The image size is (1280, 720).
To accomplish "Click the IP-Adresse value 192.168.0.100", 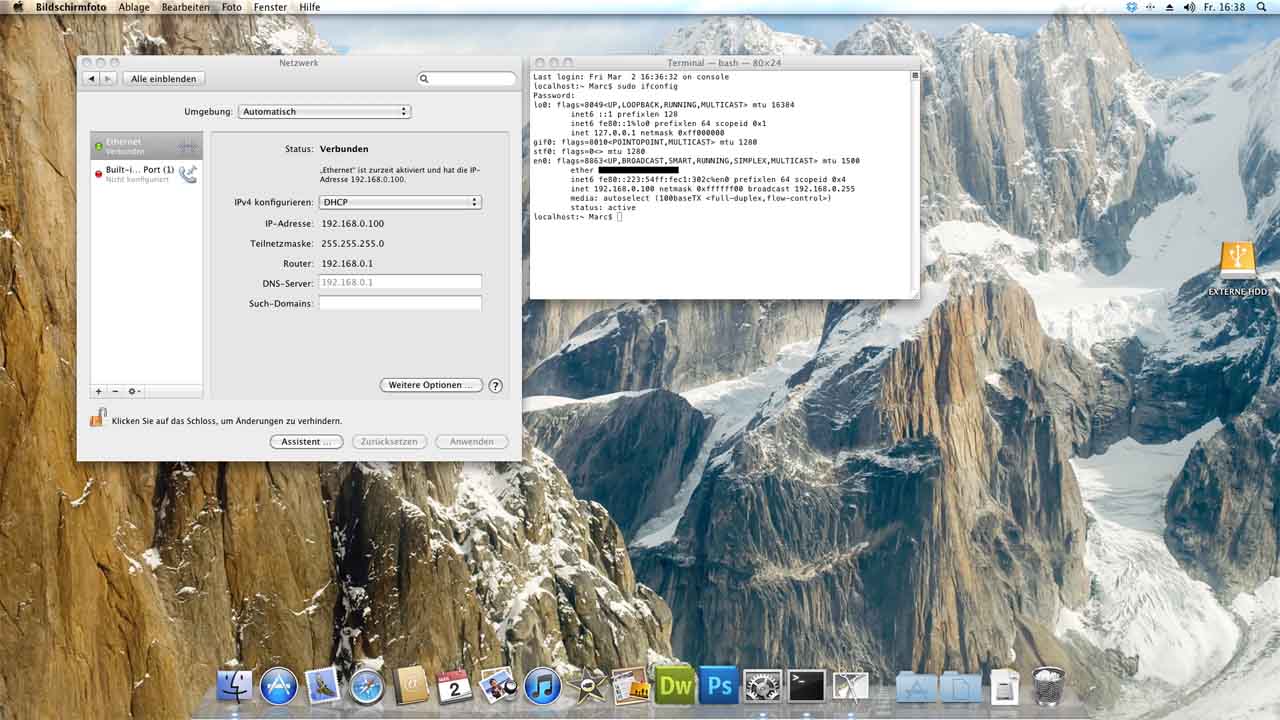I will tap(352, 223).
